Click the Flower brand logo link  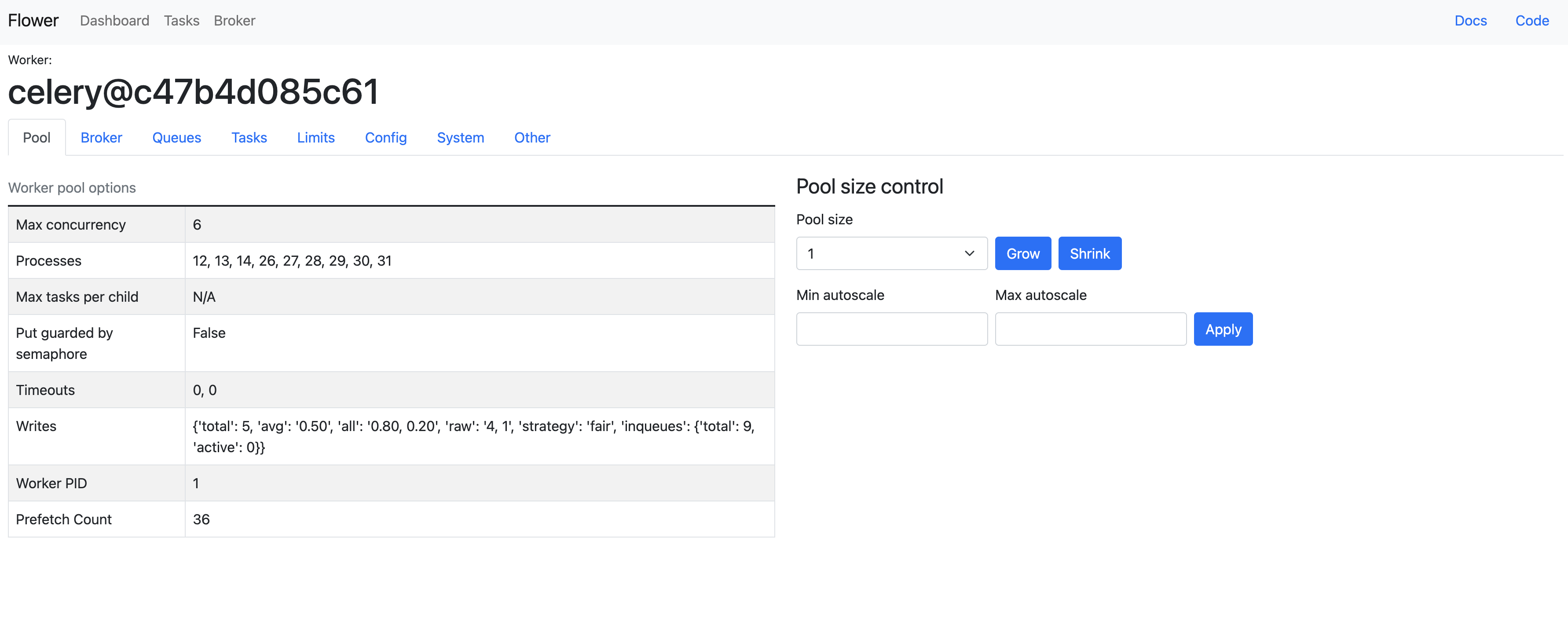(33, 21)
